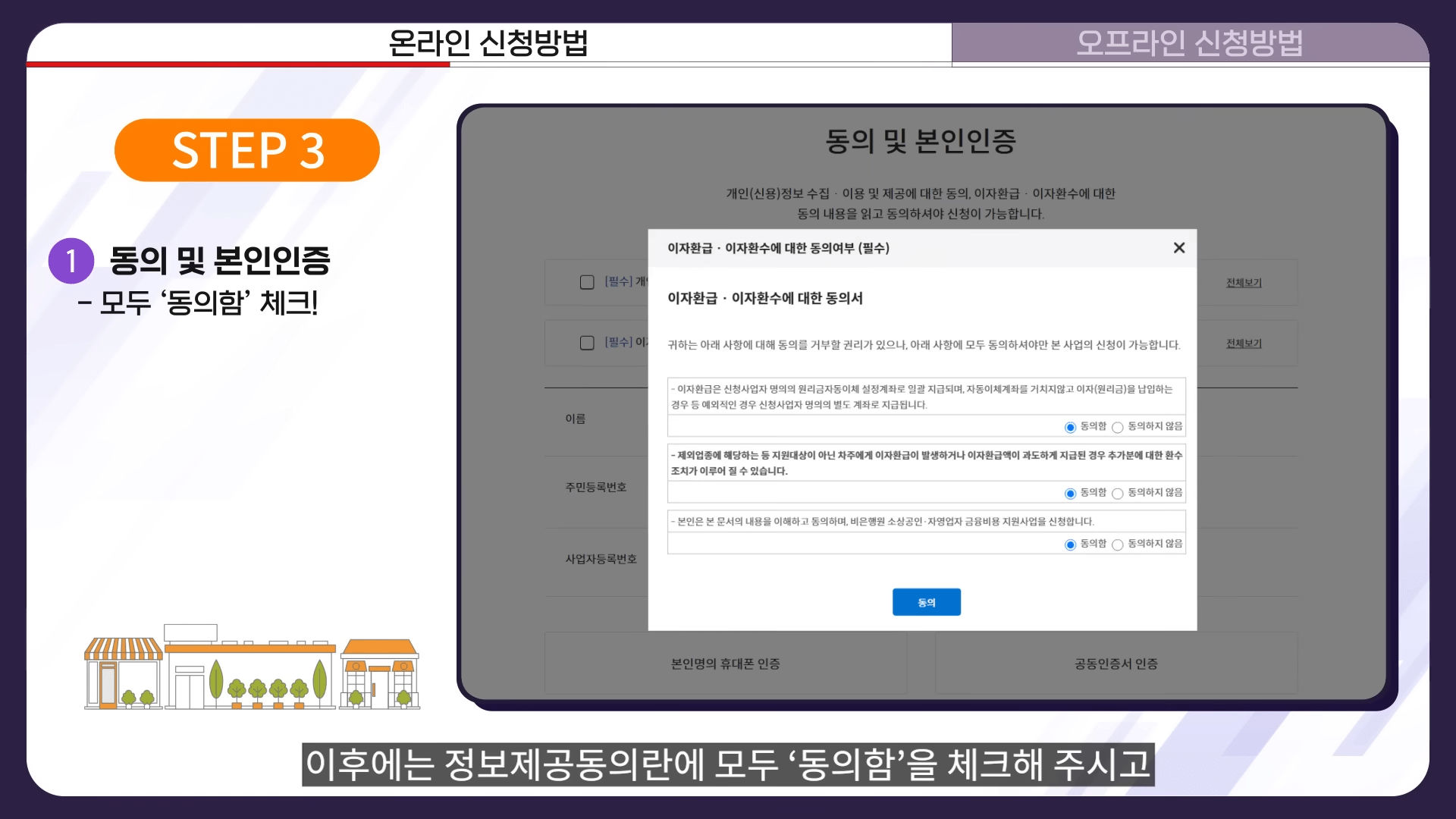Open first '전체보기' link
The image size is (1456, 819).
[x=1244, y=283]
